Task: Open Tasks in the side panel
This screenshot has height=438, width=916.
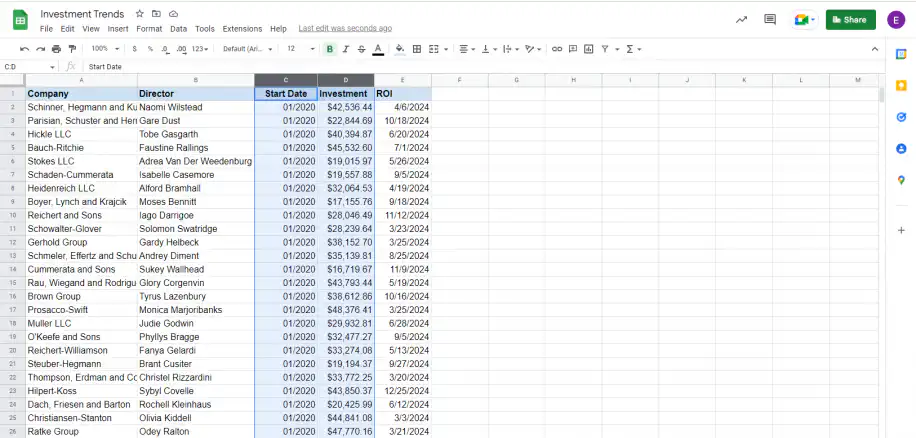Action: [901, 117]
